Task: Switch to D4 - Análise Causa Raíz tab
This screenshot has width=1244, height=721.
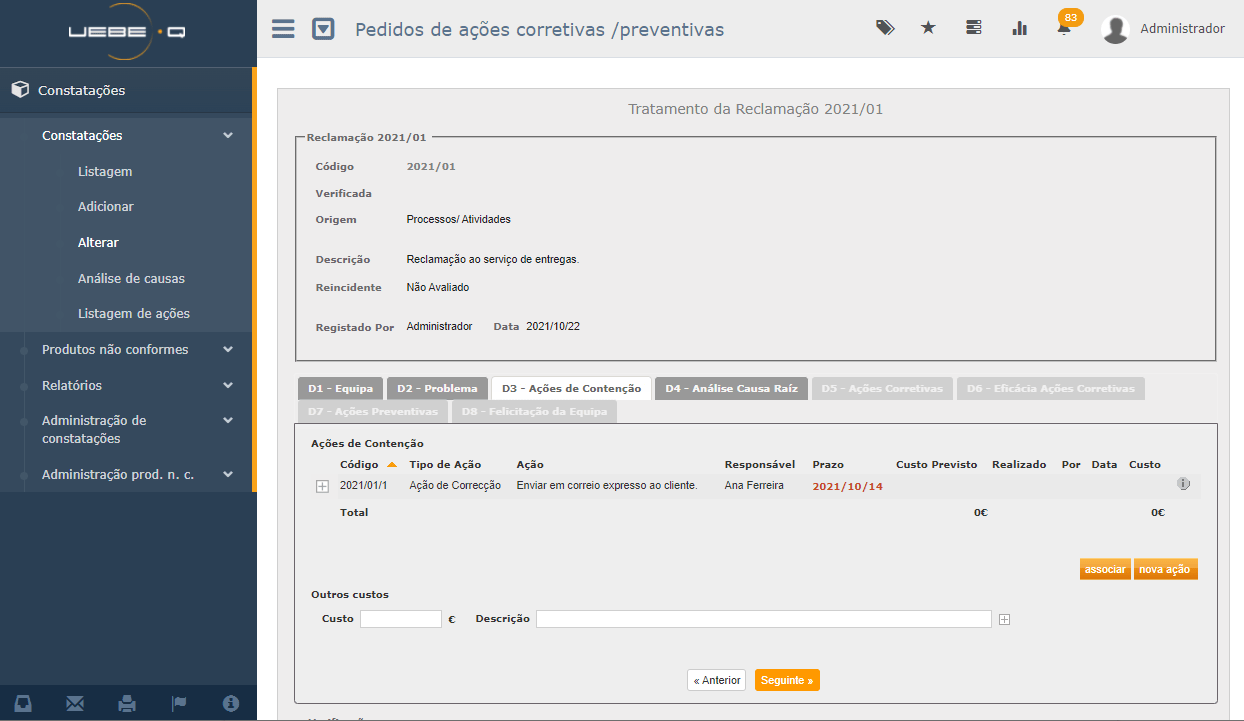Action: pyautogui.click(x=730, y=388)
